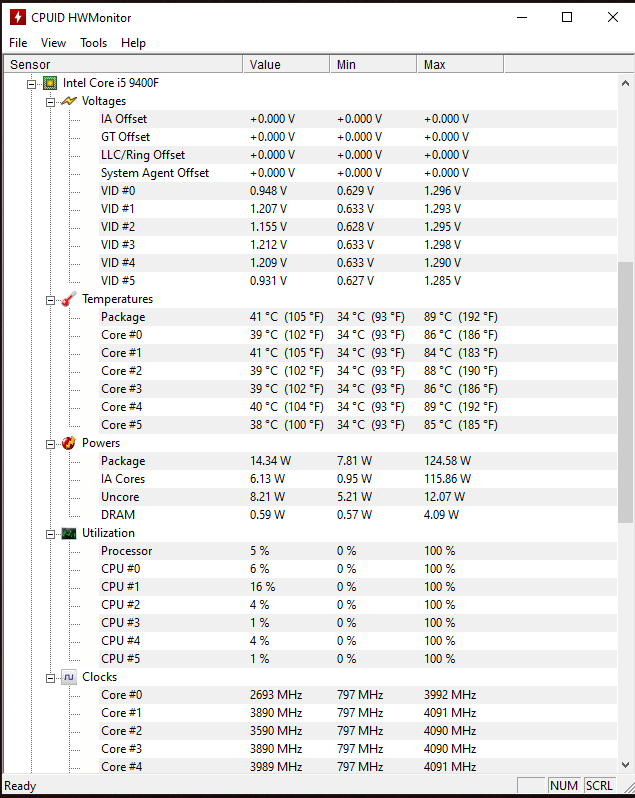This screenshot has width=635, height=798.
Task: Click the Temperatures thermometer icon
Action: click(x=69, y=299)
